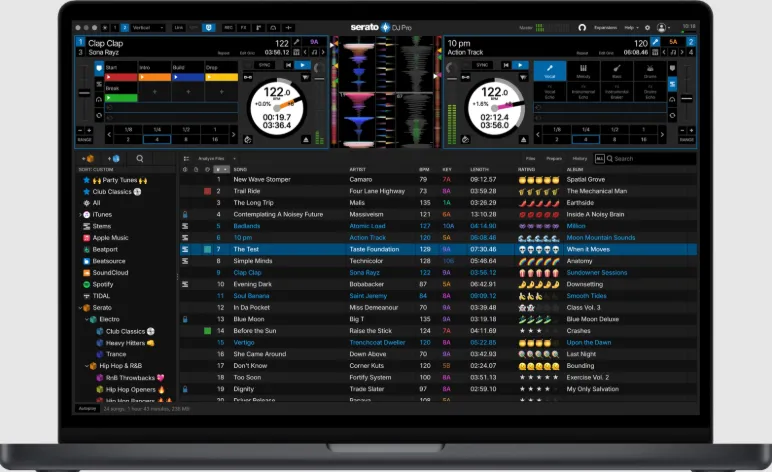Select the Drums stem pad
This screenshot has height=472, width=772.
point(650,71)
